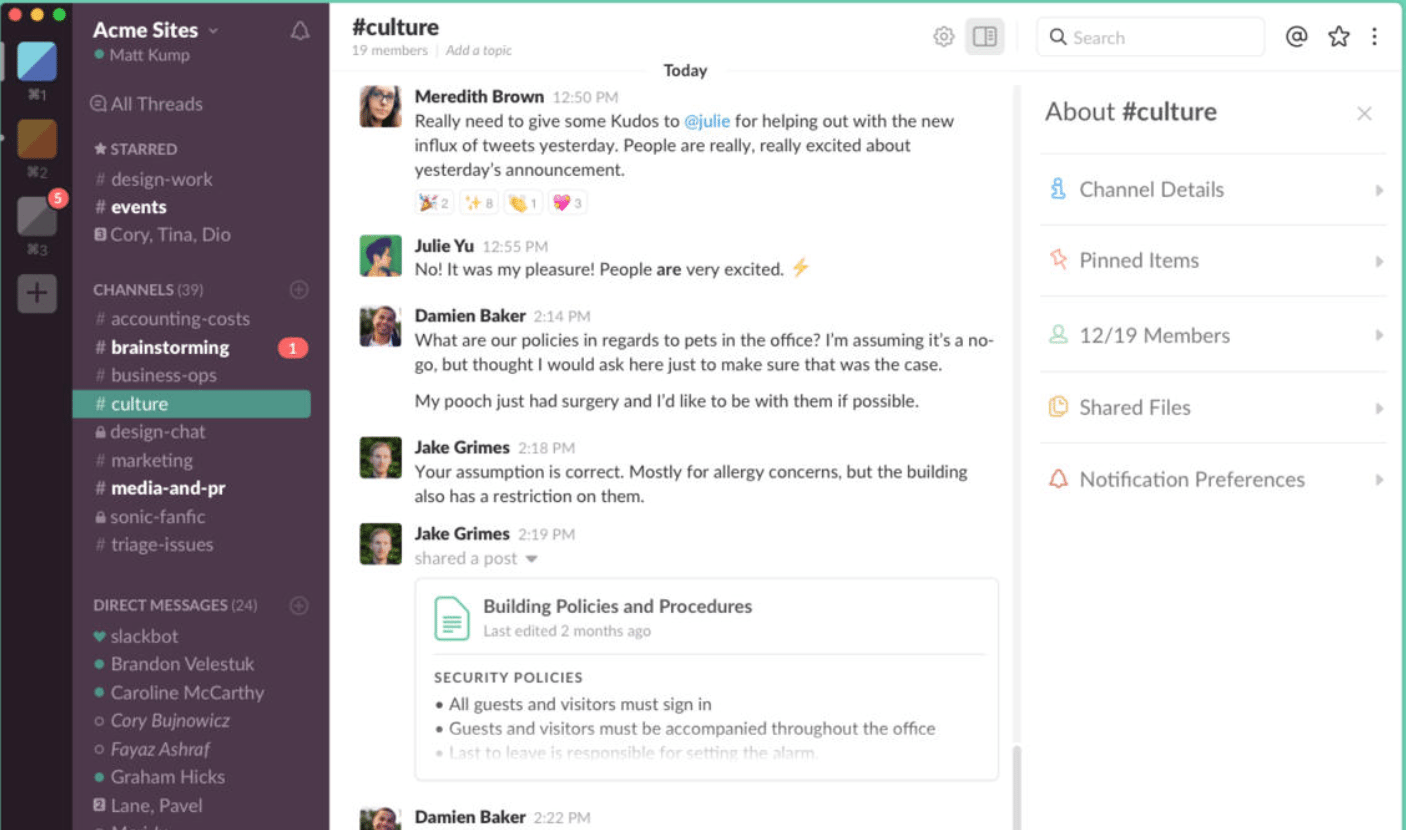The width and height of the screenshot is (1406, 830).
Task: Click the lightning bolt emoji in Julie's message
Action: (x=800, y=268)
